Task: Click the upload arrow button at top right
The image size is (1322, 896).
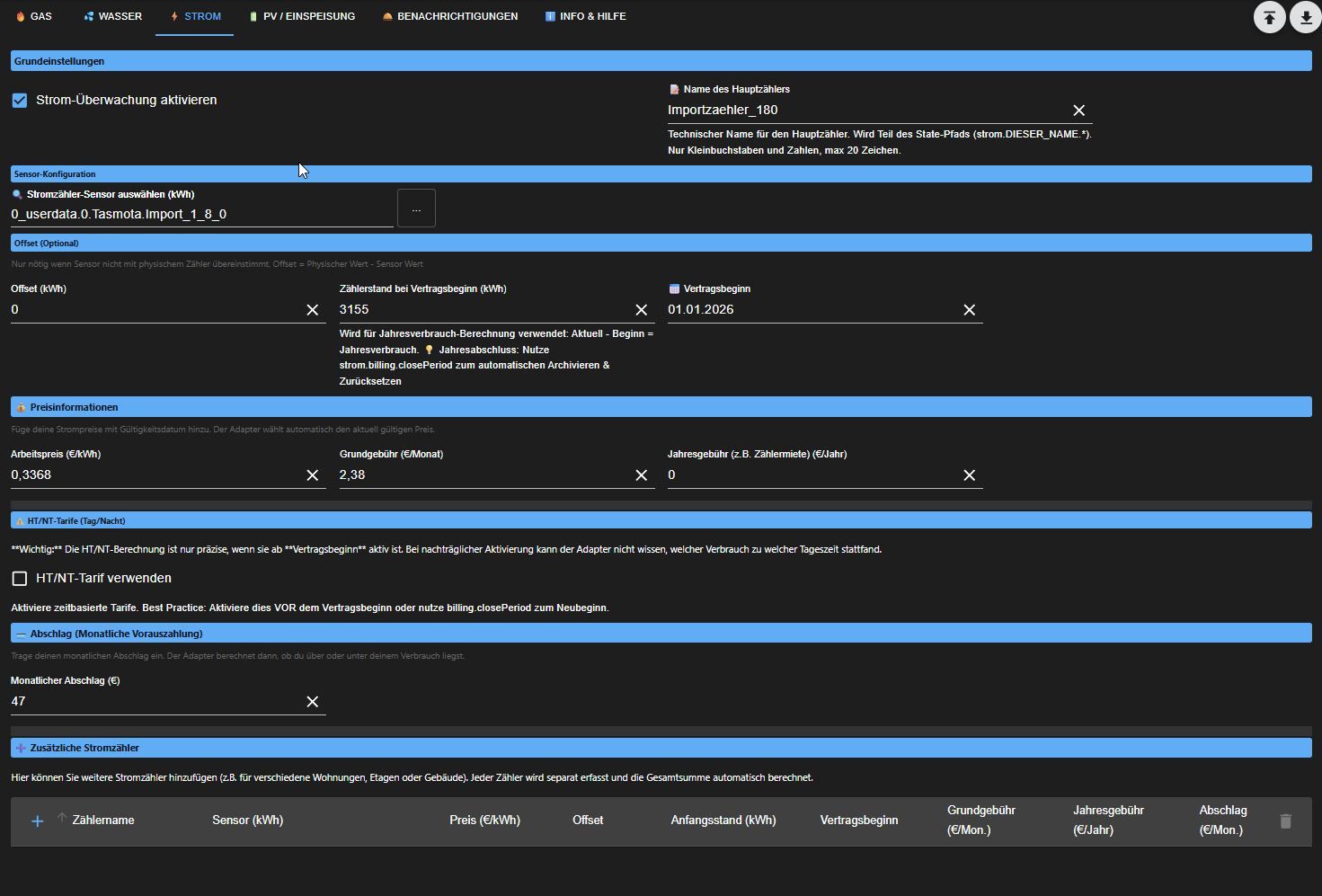Action: [x=1269, y=17]
